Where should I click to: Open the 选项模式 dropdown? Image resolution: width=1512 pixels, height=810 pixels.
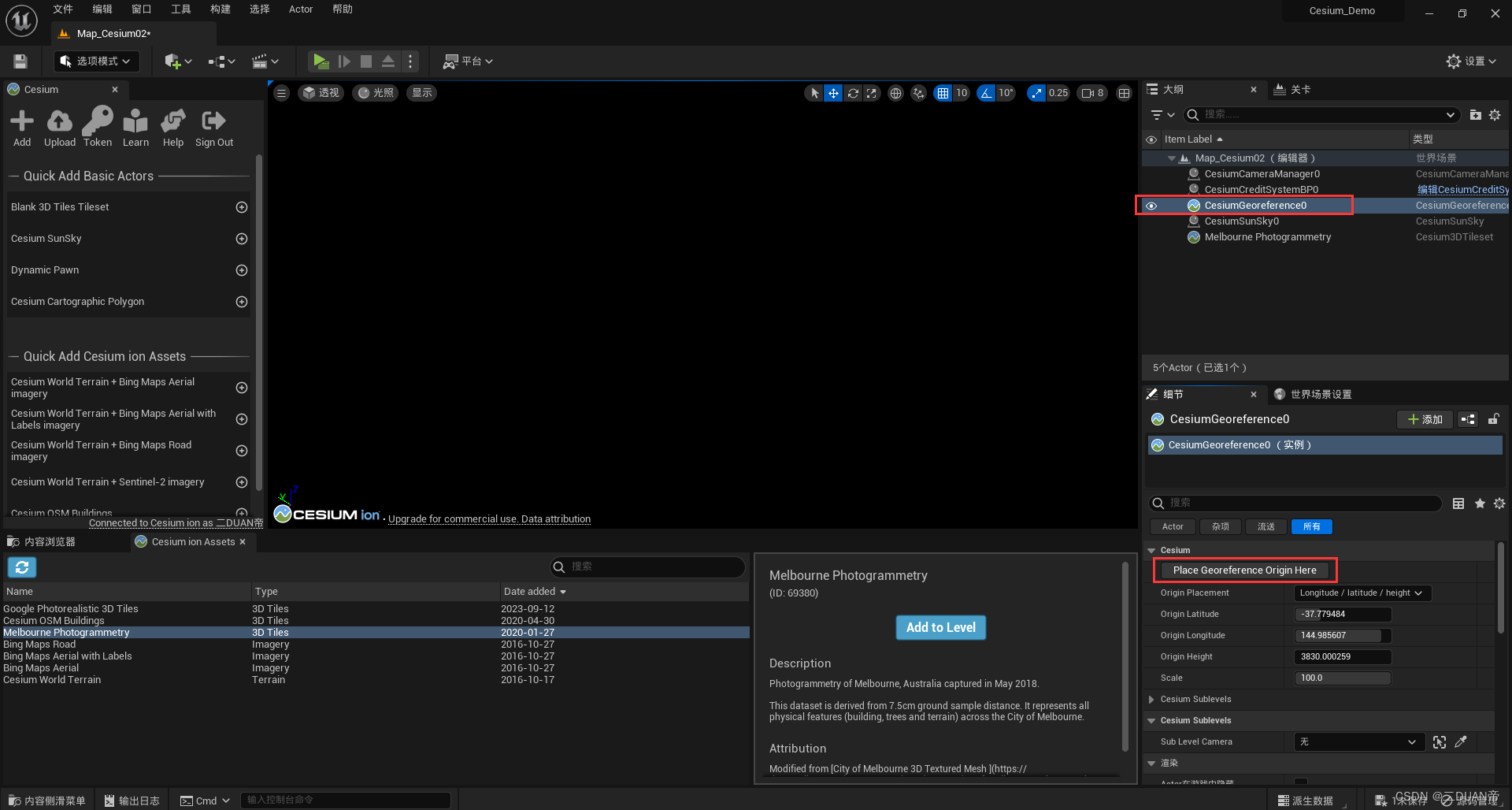[97, 61]
